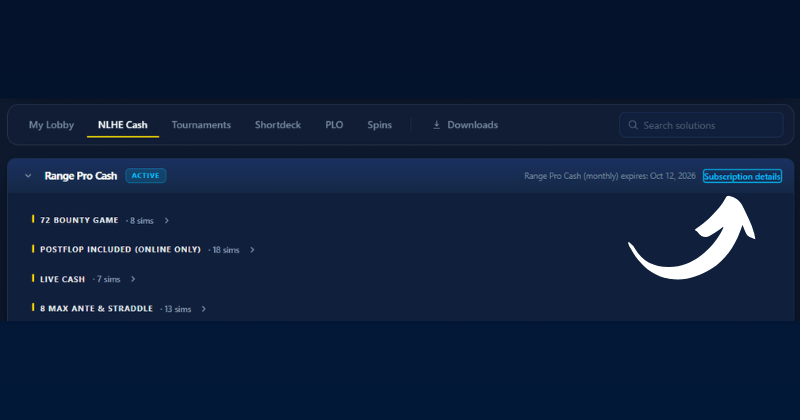Screen dimensions: 800x420
Task: Click the 18 sims count
Action: coord(226,250)
